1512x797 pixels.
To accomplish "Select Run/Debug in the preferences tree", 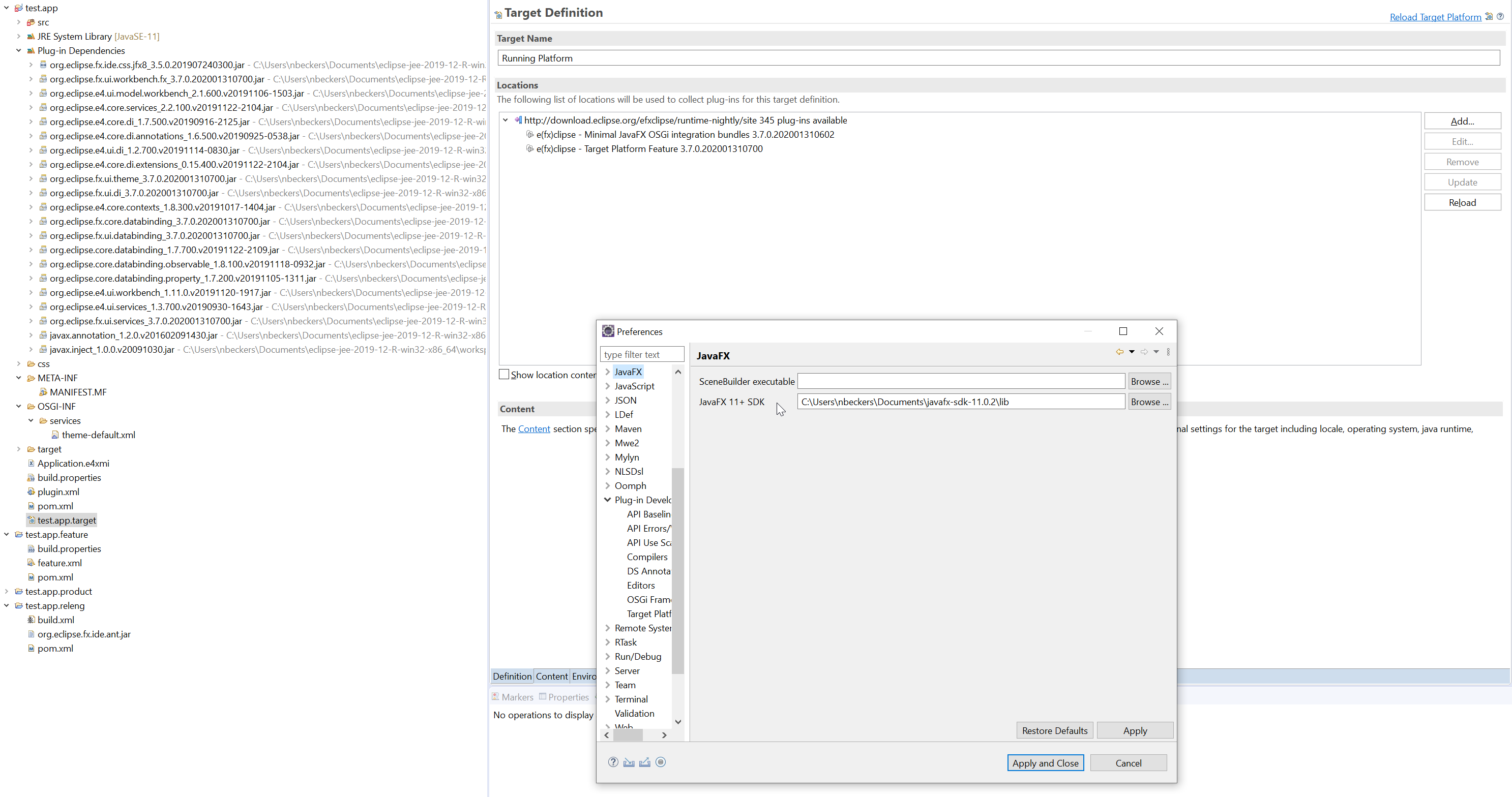I will [x=637, y=656].
